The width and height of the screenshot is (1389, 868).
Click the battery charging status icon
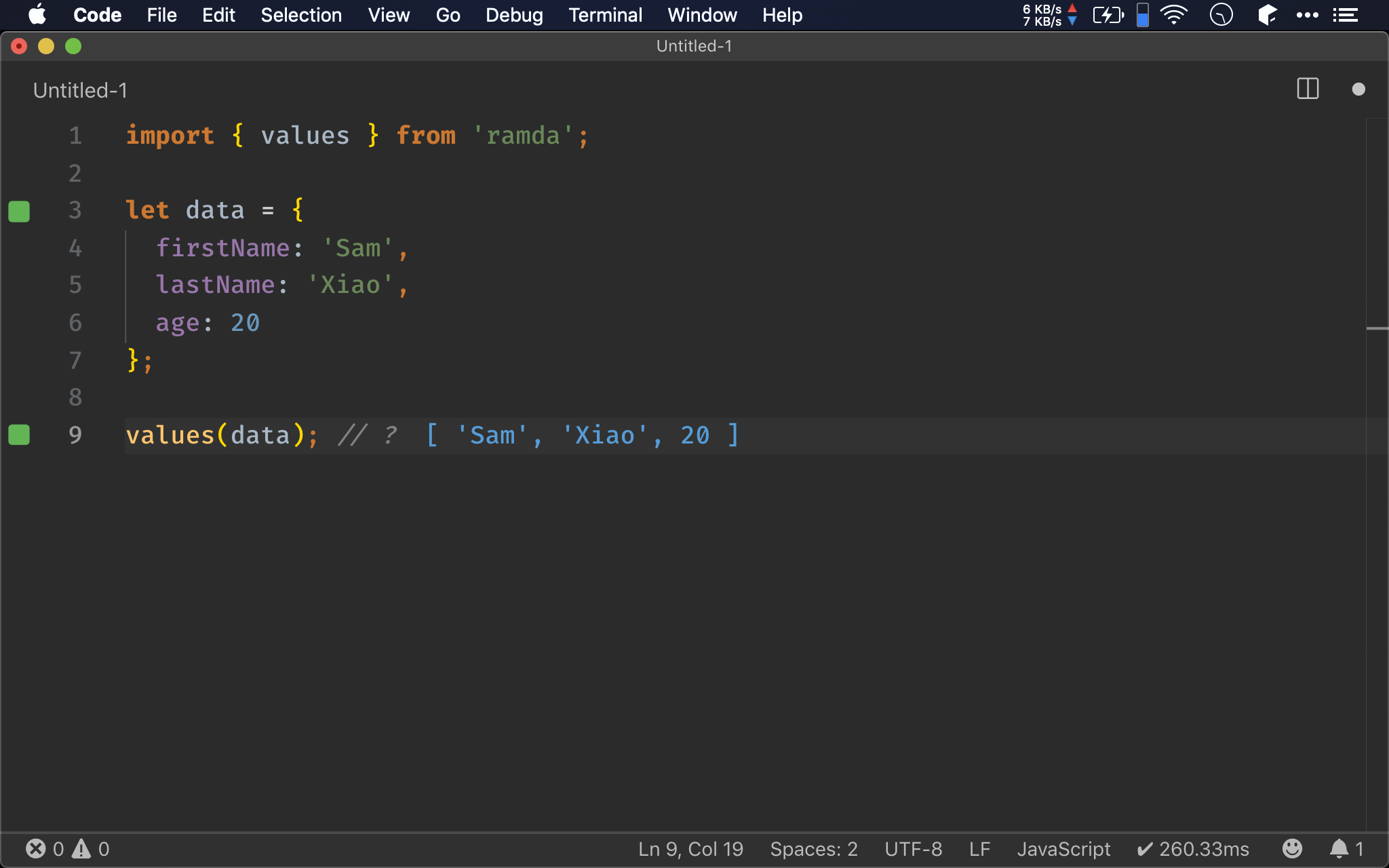coord(1108,15)
